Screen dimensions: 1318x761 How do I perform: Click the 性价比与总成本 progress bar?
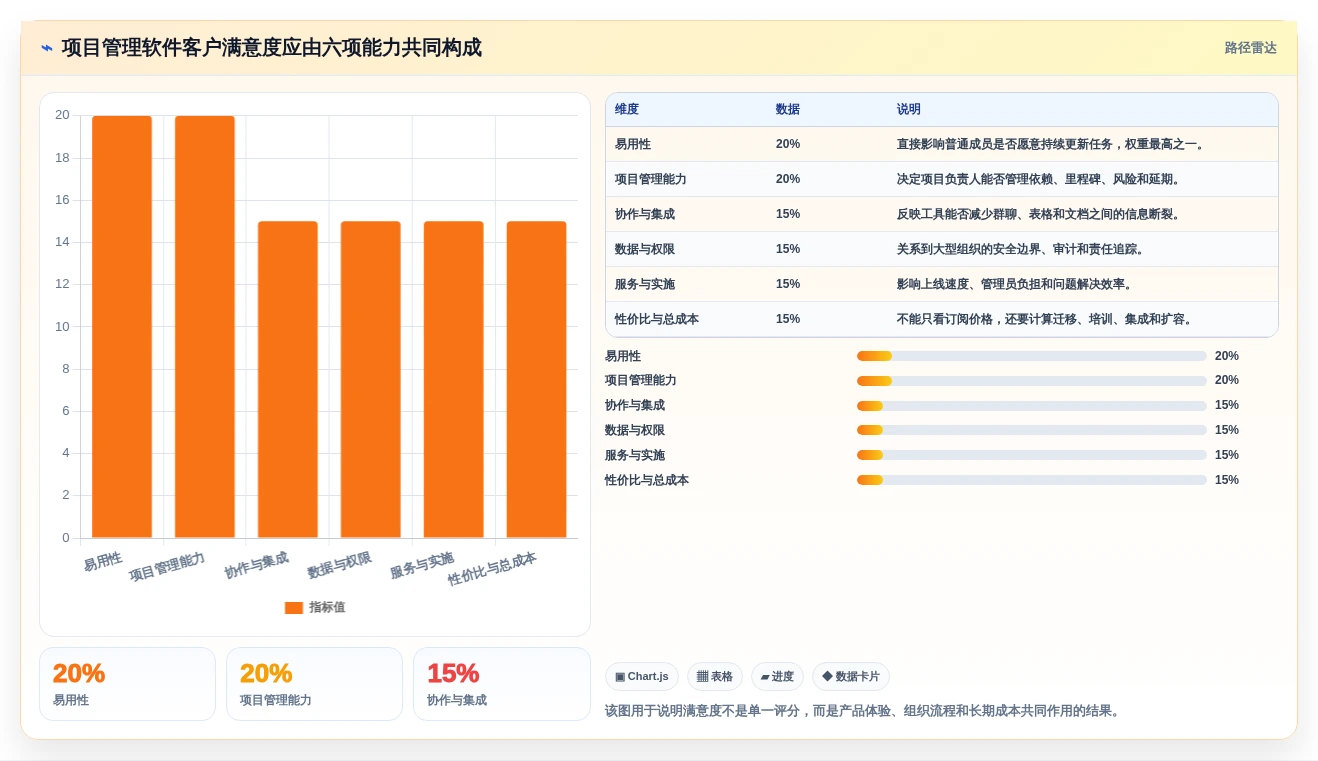[1032, 481]
